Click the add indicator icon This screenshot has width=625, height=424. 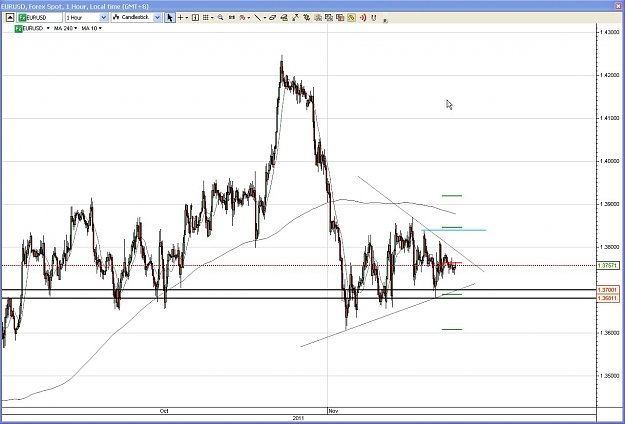(242, 18)
